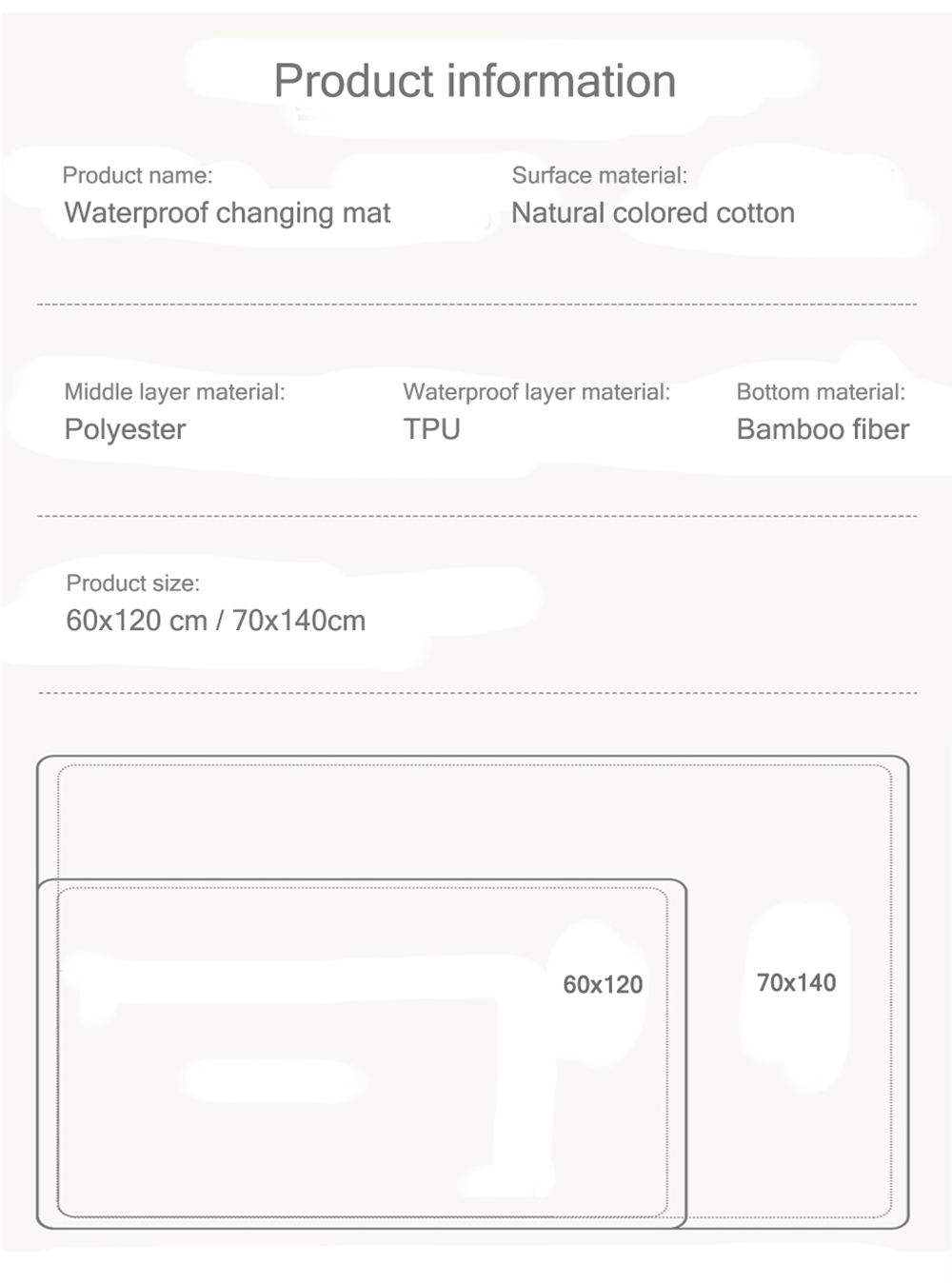Click the Product information heading
The height and width of the screenshot is (1283, 952).
(x=474, y=81)
